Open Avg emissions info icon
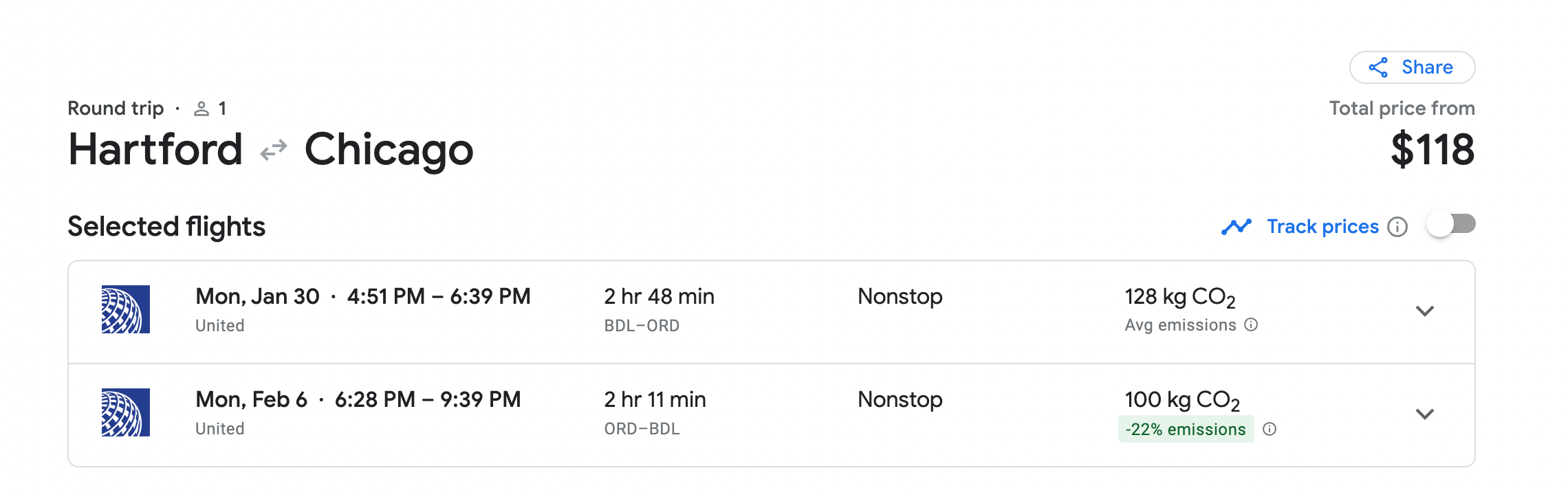 tap(1252, 324)
